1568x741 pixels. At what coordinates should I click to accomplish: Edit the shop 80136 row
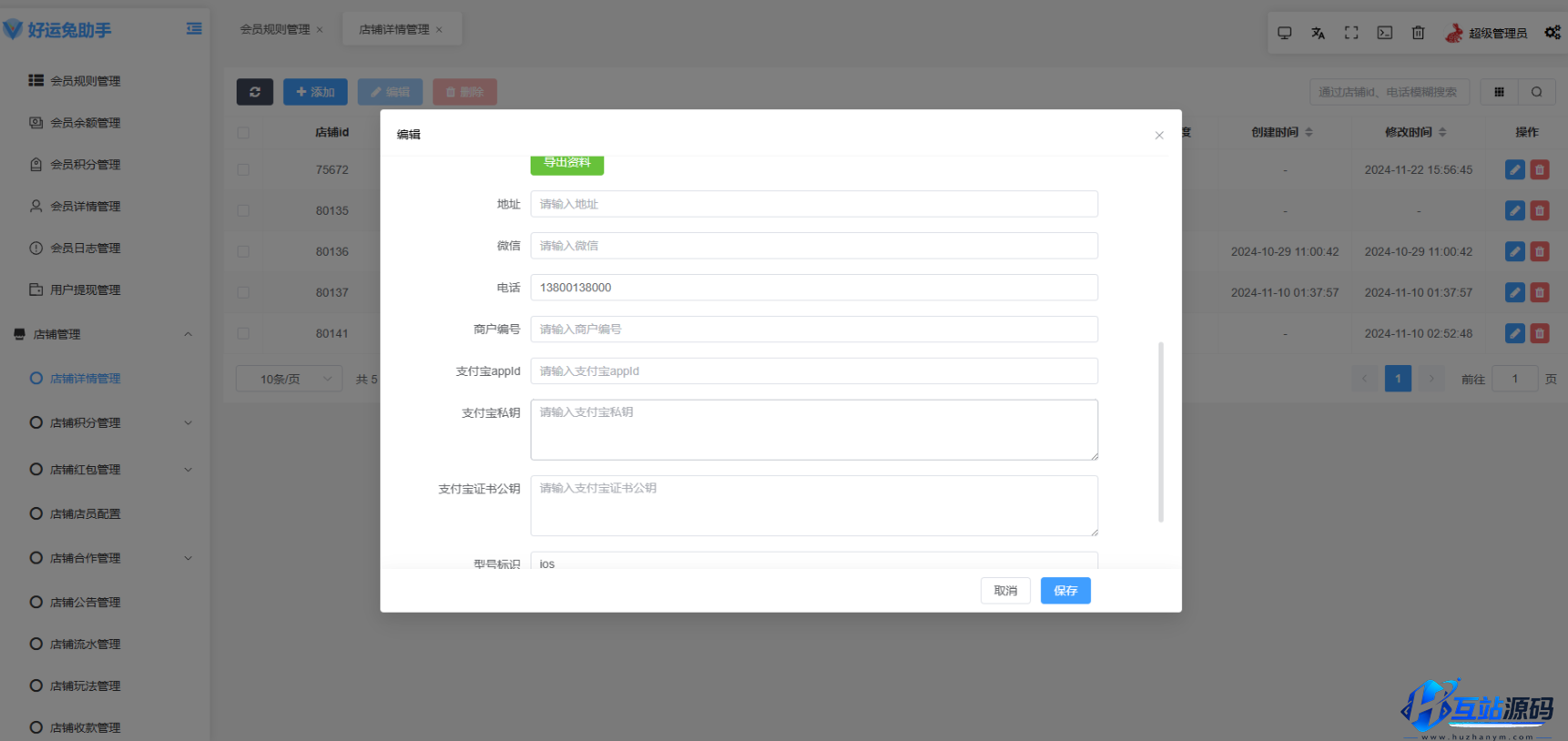point(1514,251)
